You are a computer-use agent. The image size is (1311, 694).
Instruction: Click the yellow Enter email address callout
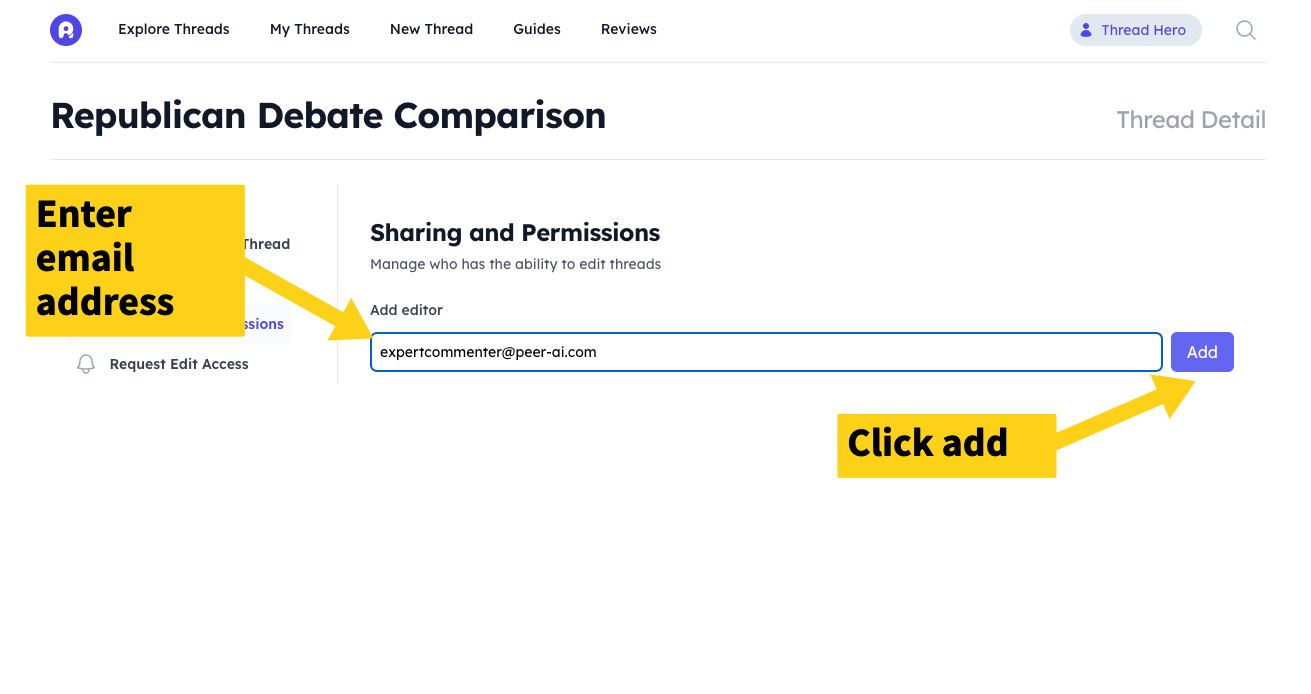click(x=135, y=259)
